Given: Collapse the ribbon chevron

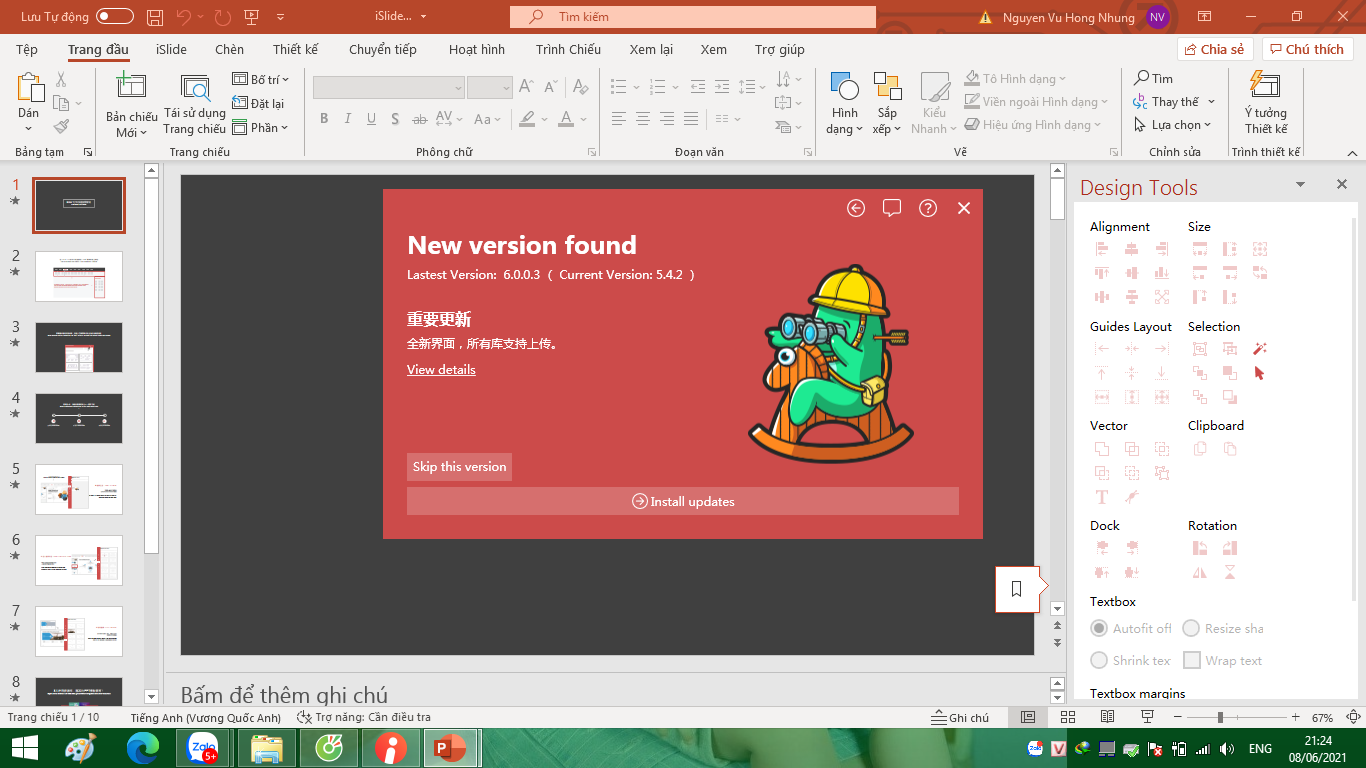Looking at the screenshot, I should [x=1351, y=152].
